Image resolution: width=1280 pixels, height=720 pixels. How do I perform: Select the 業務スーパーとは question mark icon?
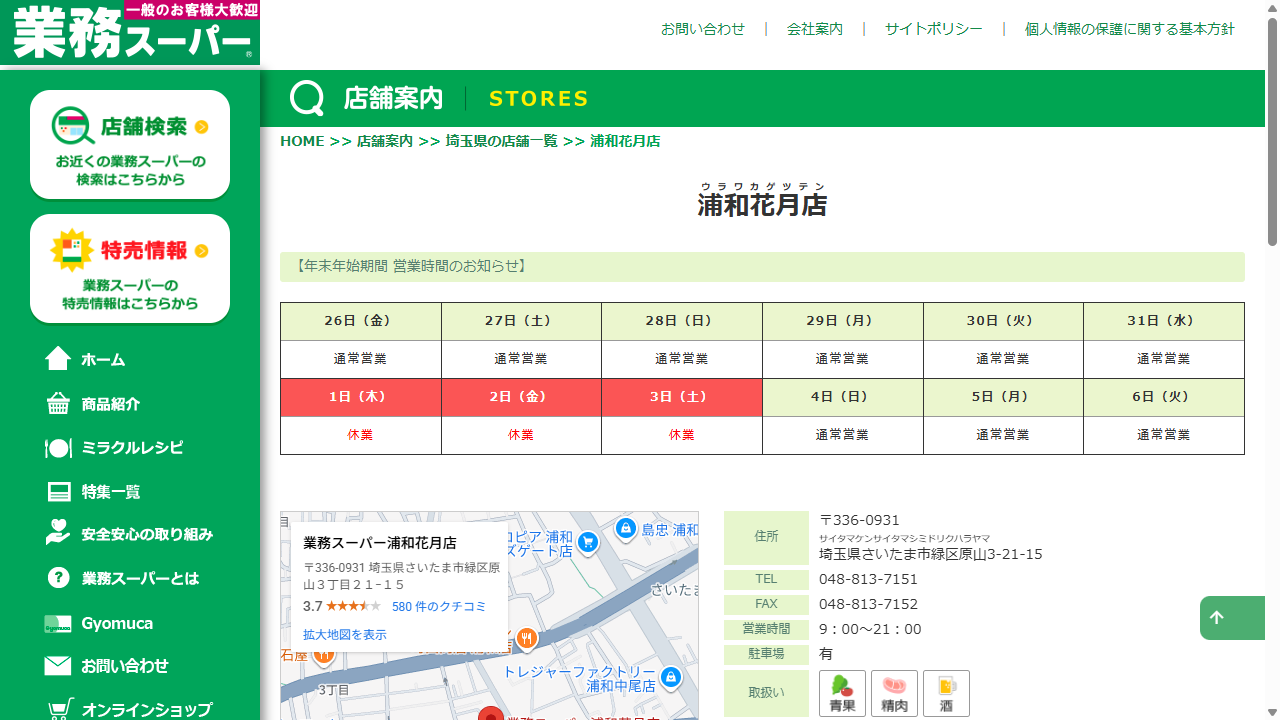pyautogui.click(x=58, y=578)
